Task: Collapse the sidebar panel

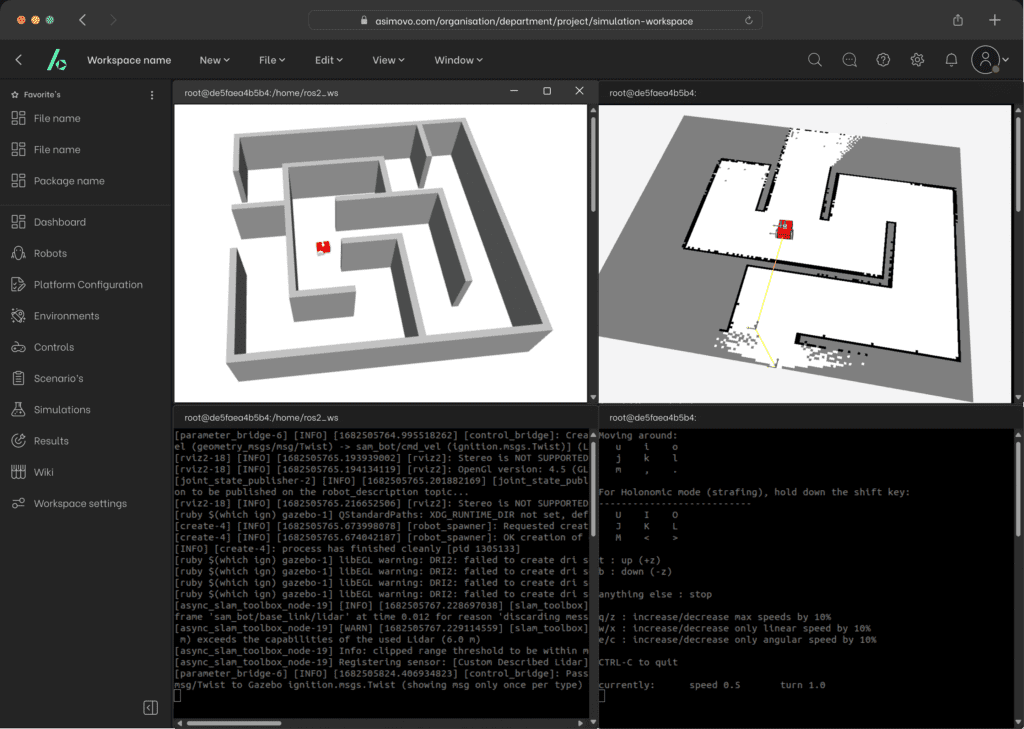Action: click(150, 708)
